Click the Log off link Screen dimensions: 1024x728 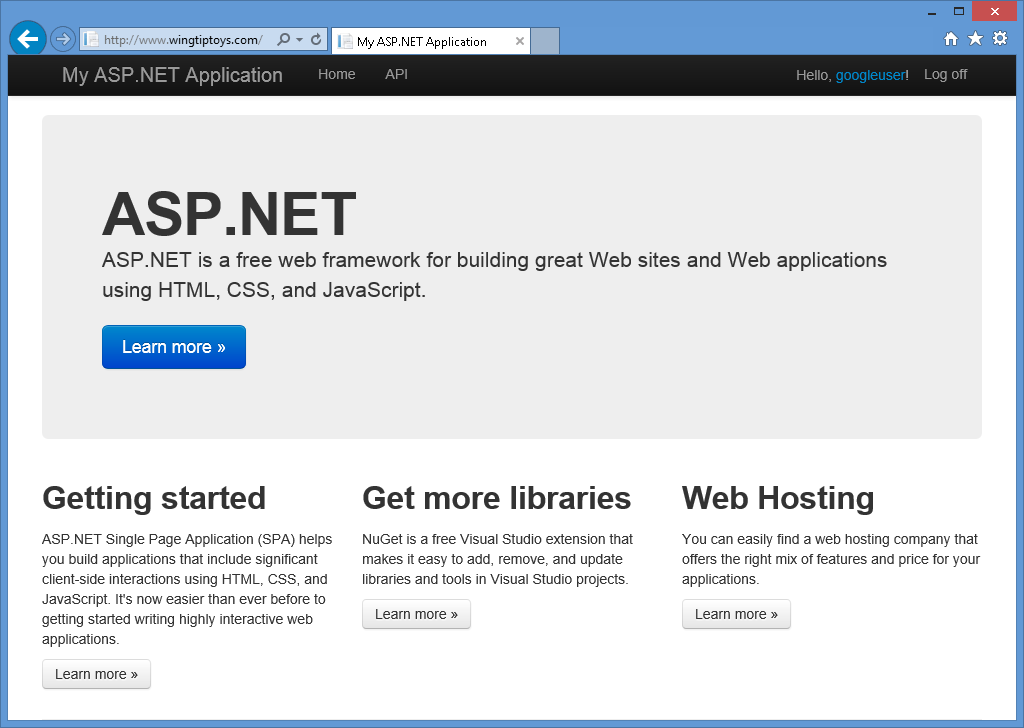945,74
